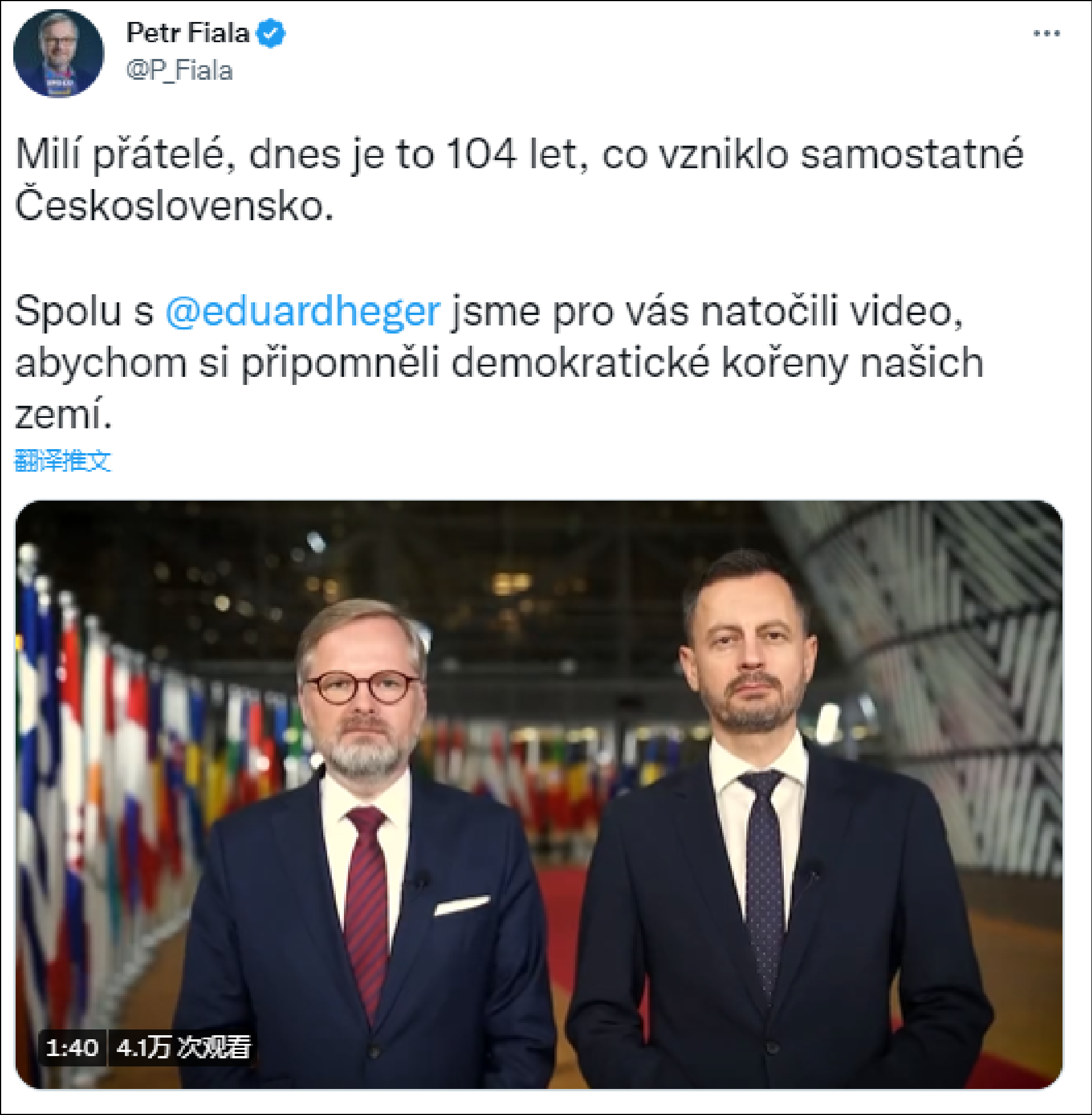This screenshot has height=1115, width=1092.
Task: Click the 翻译推文 translate tweet link
Action: (62, 461)
